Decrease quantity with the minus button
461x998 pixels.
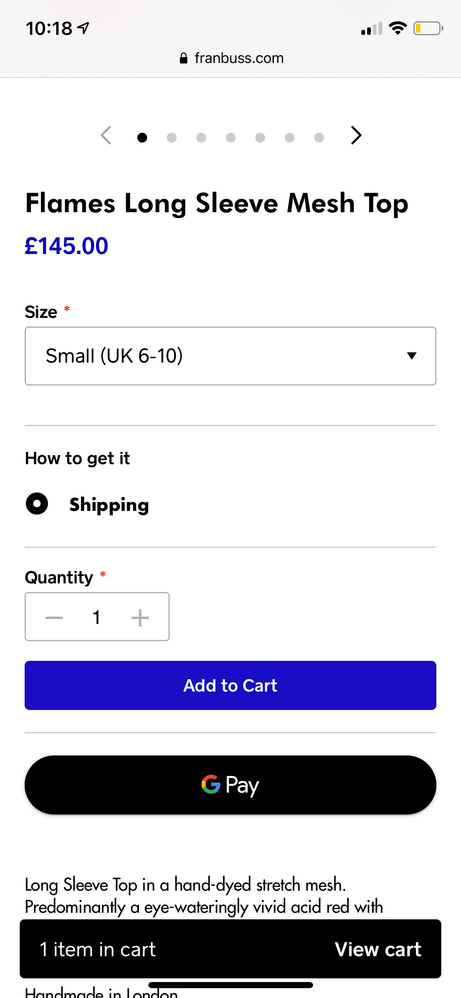54,617
